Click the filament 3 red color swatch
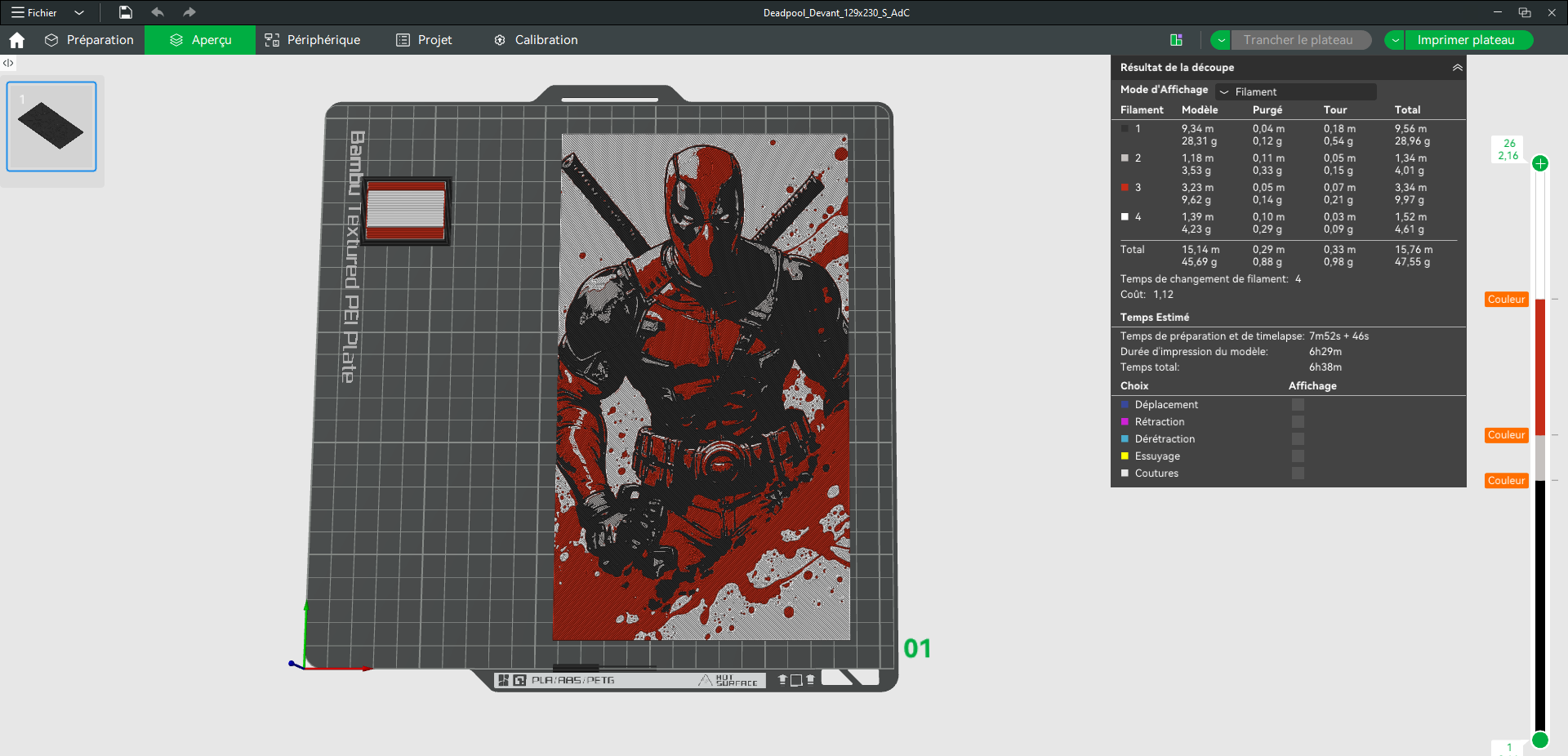Viewport: 1568px width, 756px height. pos(1125,188)
